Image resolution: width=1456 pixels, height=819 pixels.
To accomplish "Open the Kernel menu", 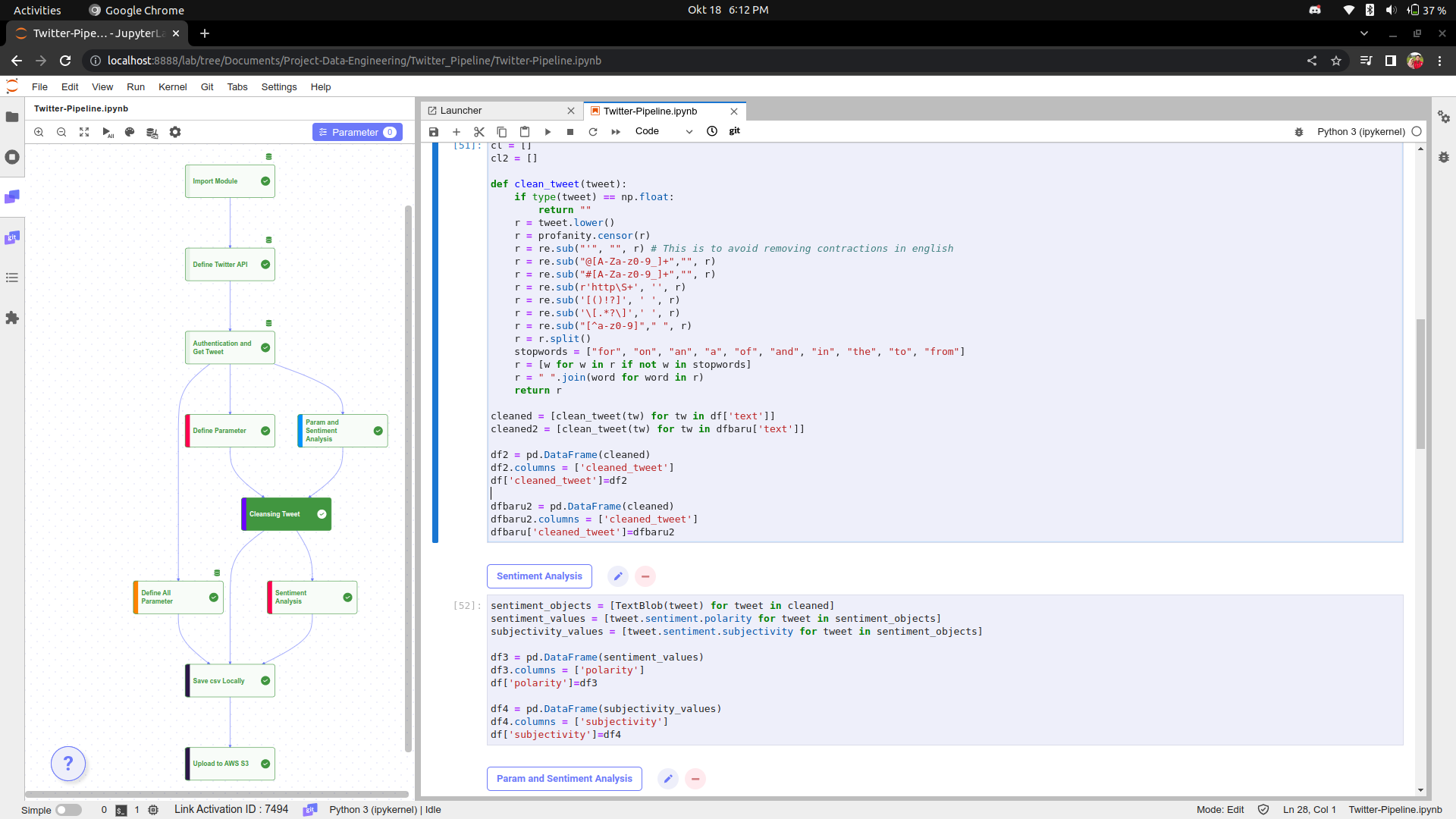I will (172, 87).
